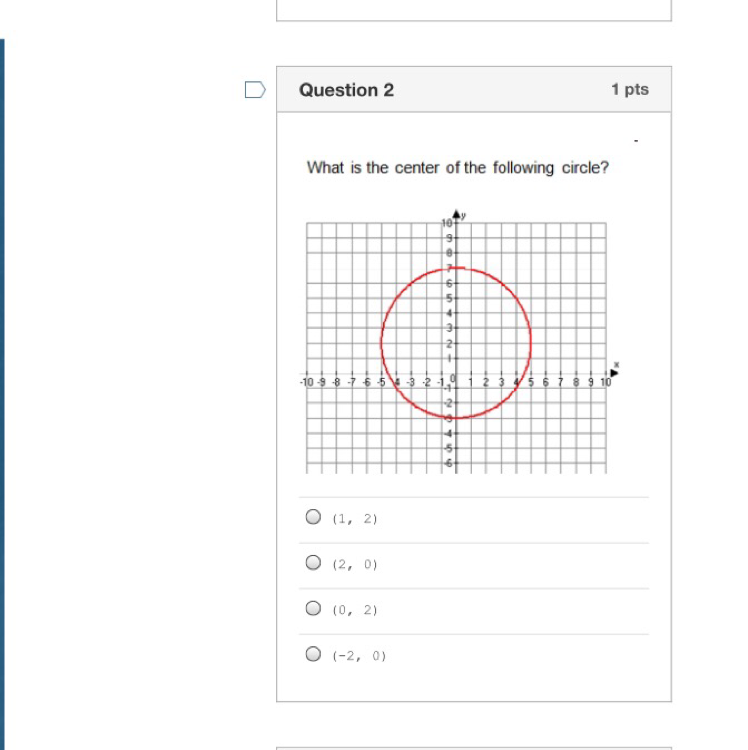The image size is (748, 750).
Task: Flag Question 2 using the bookmark icon
Action: coord(255,89)
